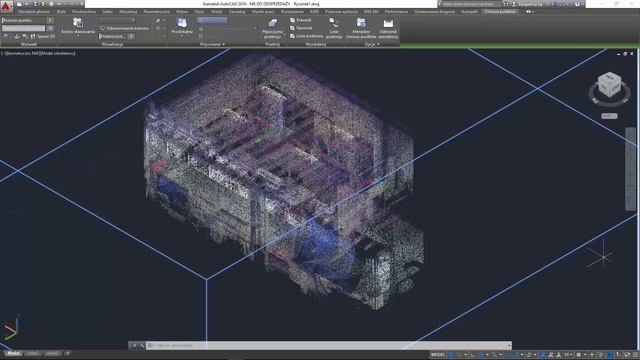Click the help question mark icon

click(x=577, y=4)
